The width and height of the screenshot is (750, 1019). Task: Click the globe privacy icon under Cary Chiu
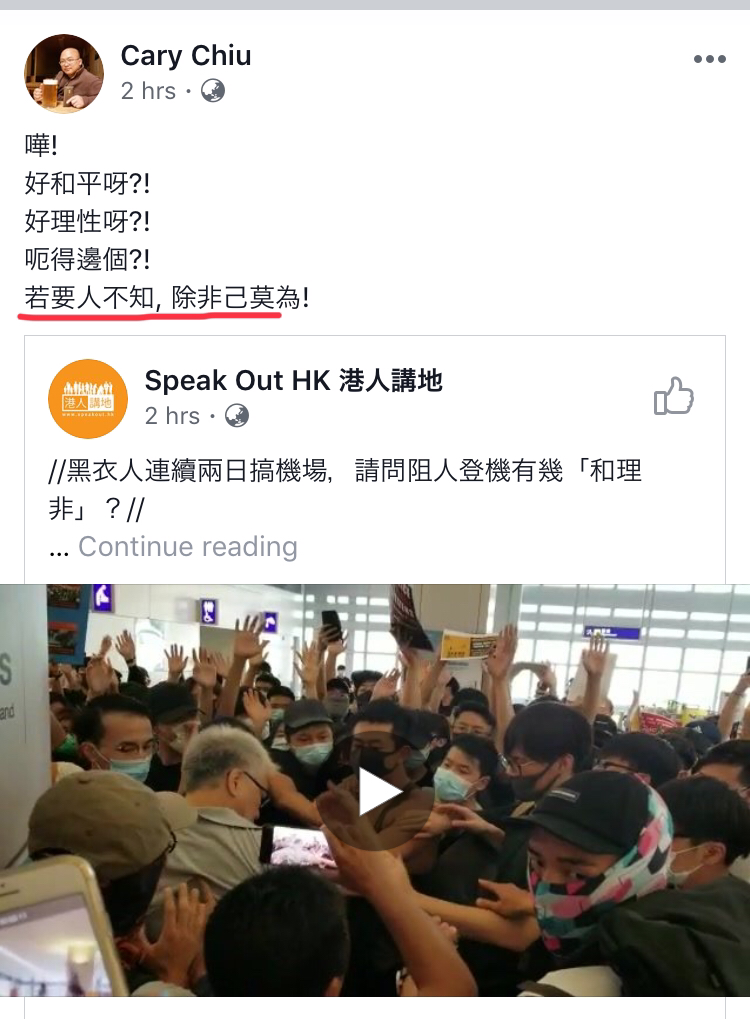(213, 90)
